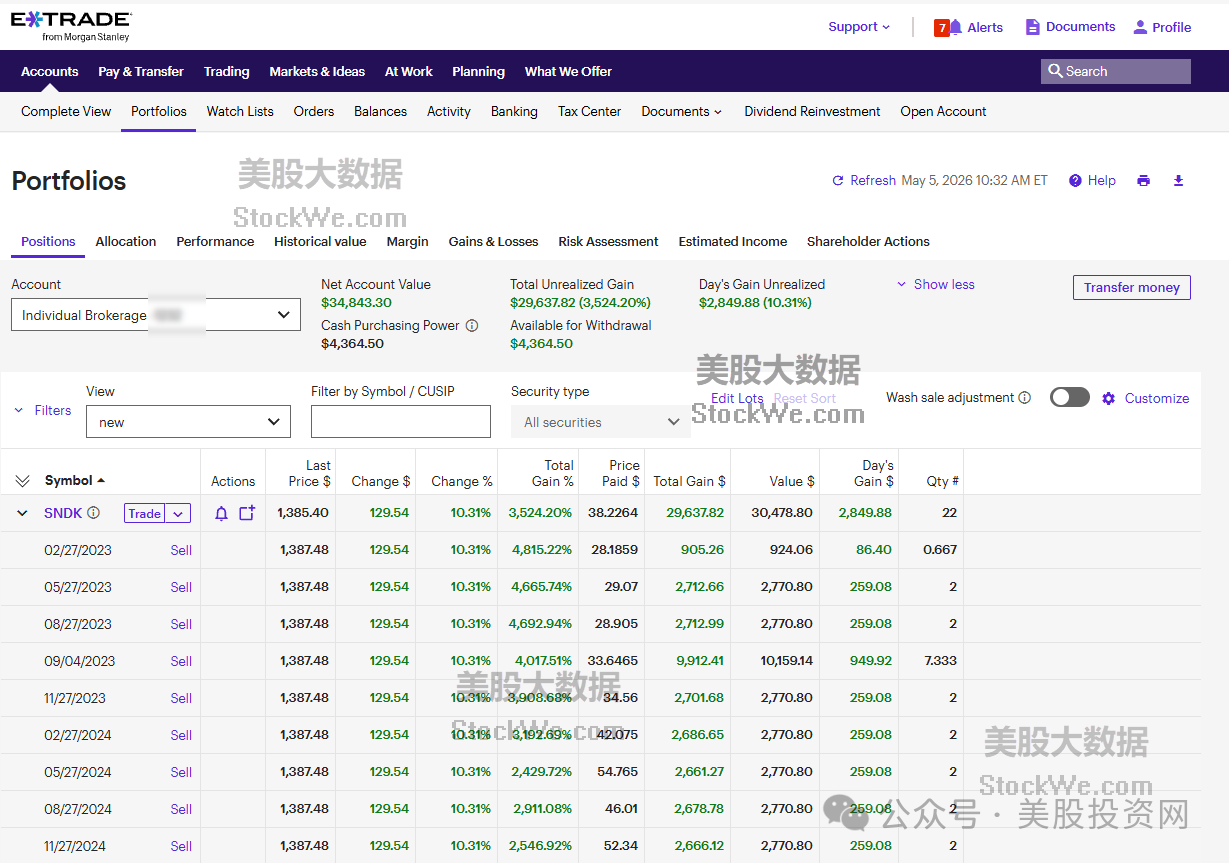Open the Planning menu
Viewport: 1229px width, 863px height.
click(x=478, y=72)
